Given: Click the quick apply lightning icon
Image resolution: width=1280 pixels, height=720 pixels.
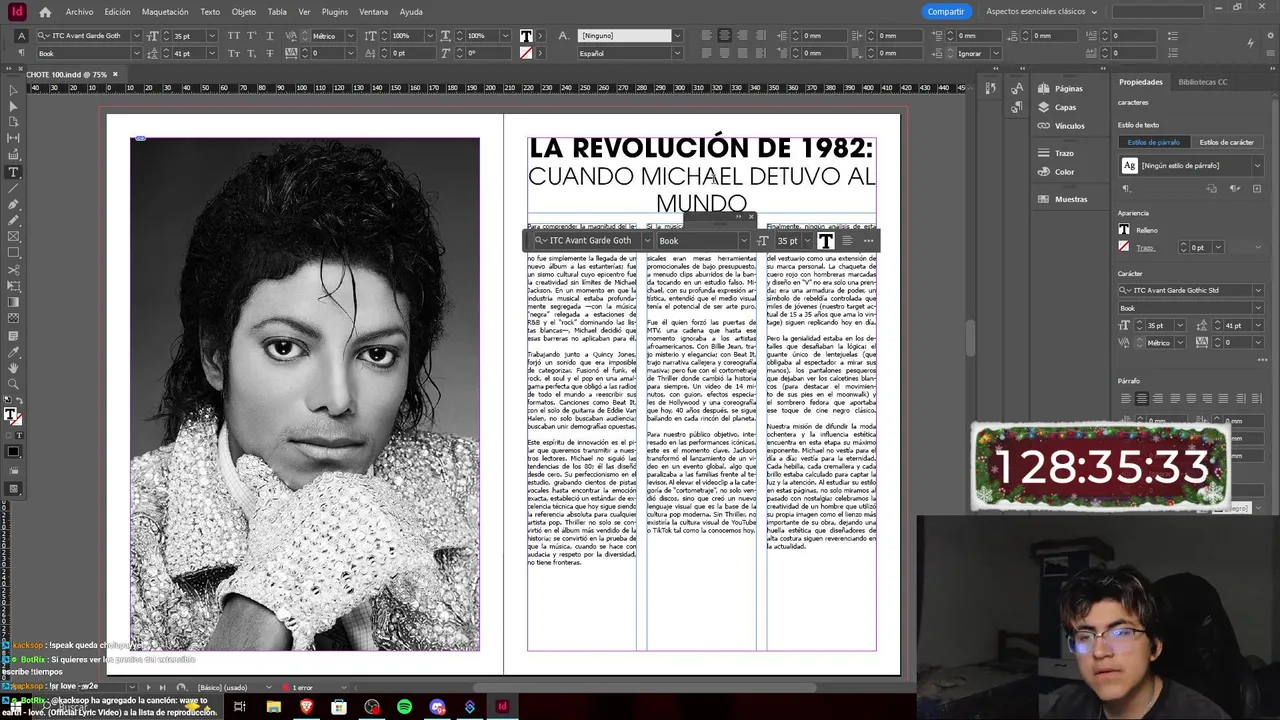Looking at the screenshot, I should click(x=1251, y=43).
